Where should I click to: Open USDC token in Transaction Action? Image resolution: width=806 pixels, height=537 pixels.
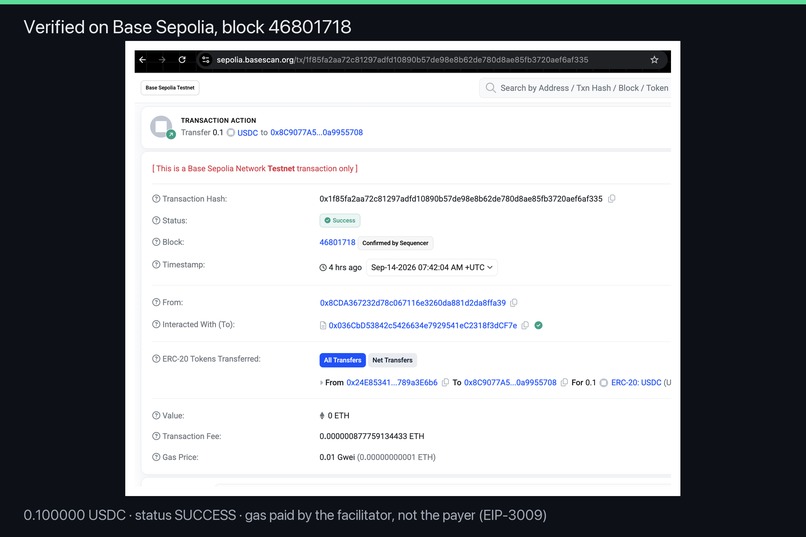tap(247, 133)
